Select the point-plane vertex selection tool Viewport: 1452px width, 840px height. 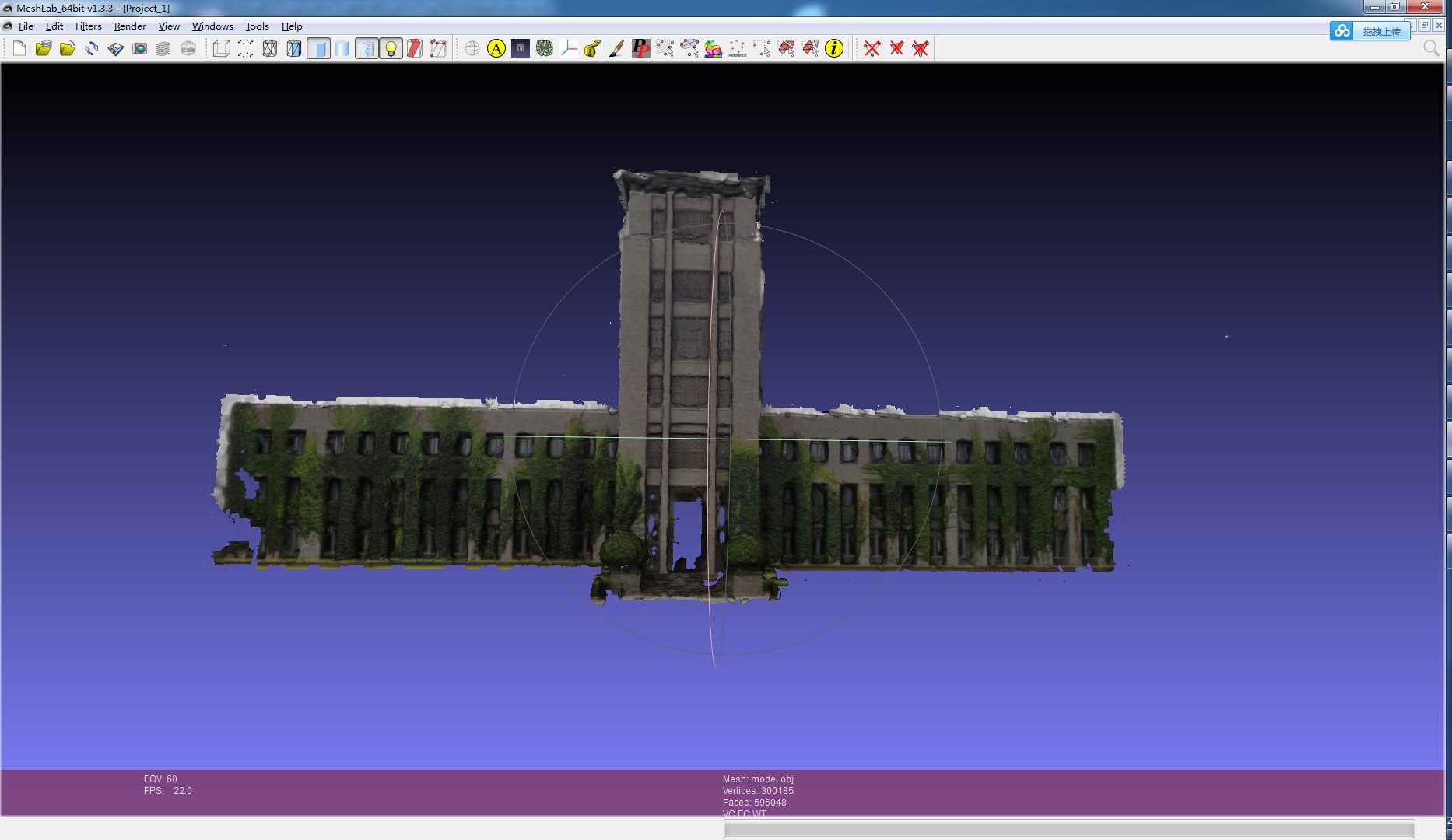(665, 48)
